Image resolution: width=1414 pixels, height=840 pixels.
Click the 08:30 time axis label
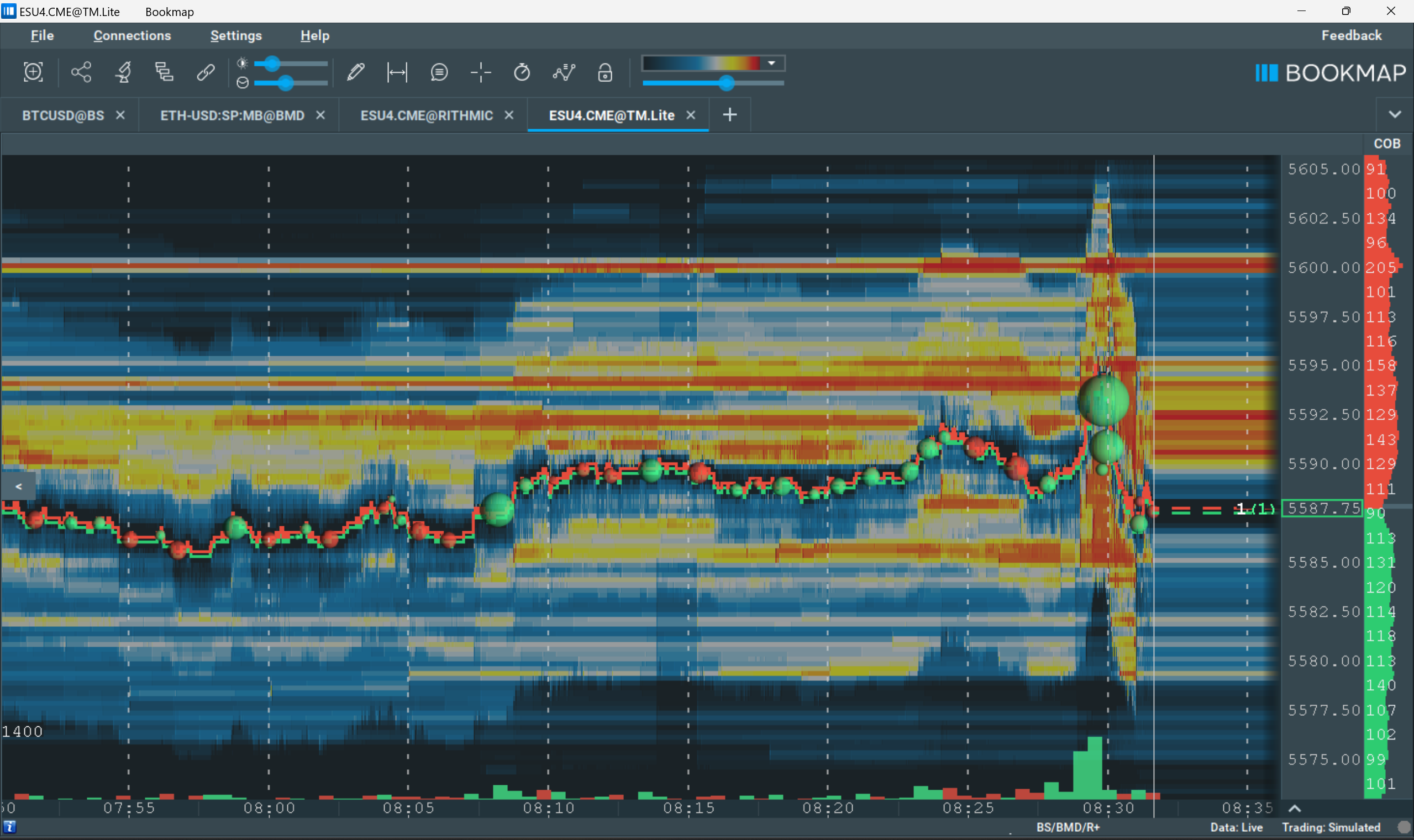click(1108, 808)
